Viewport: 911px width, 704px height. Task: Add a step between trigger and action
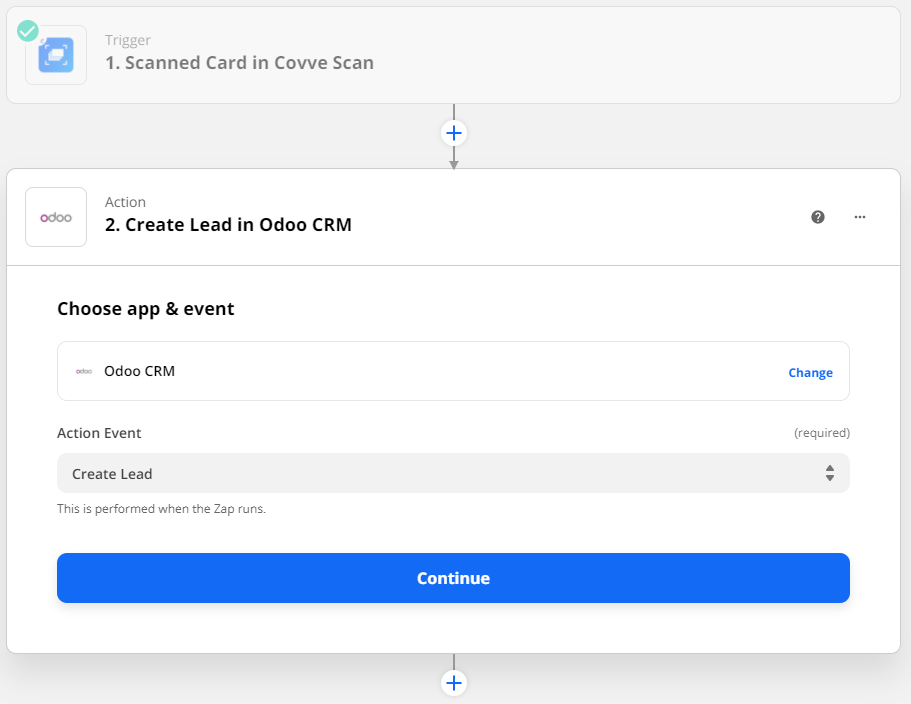coord(454,133)
